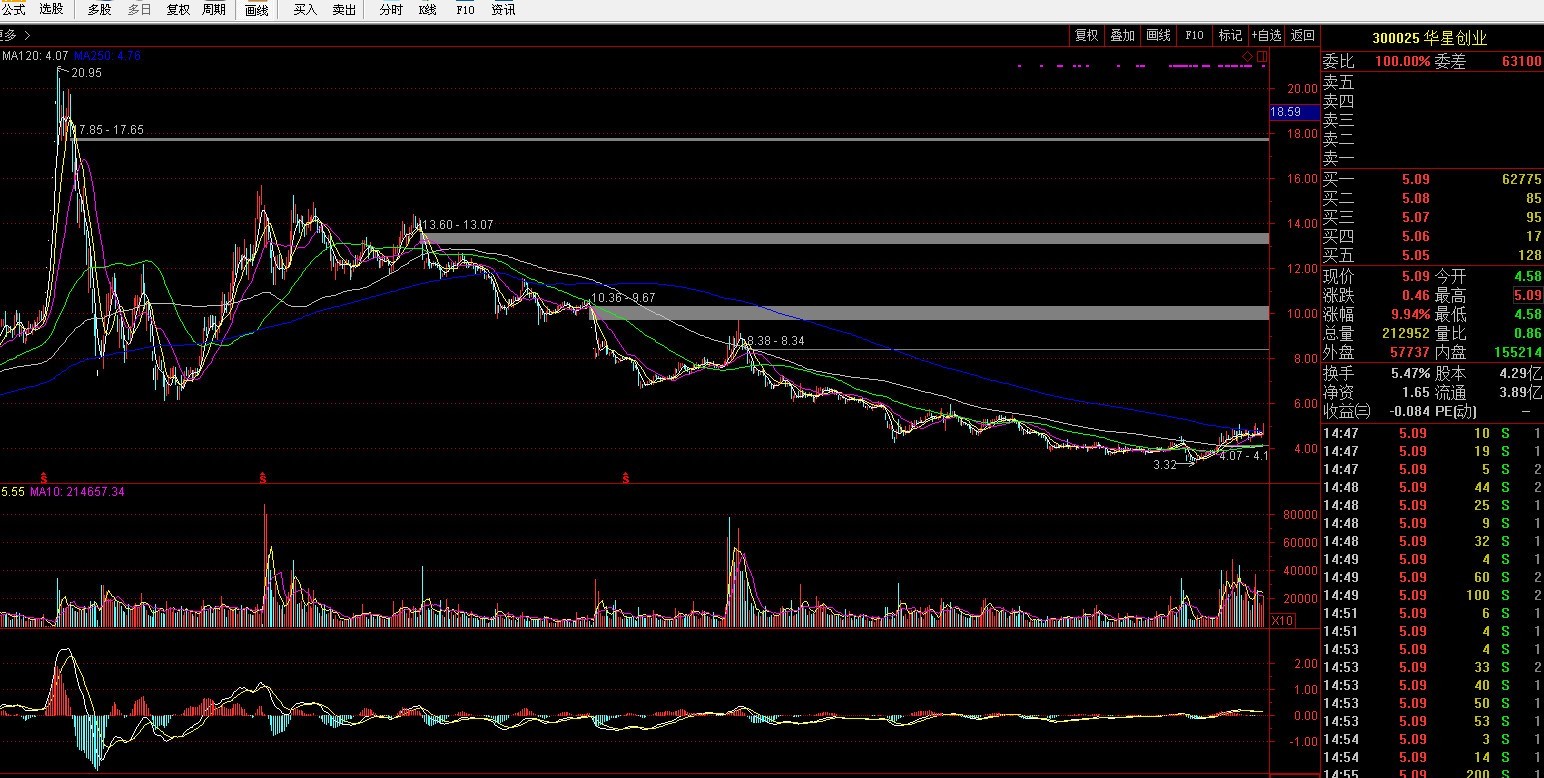Image resolution: width=1544 pixels, height=778 pixels.
Task: Open the 选股 menu
Action: [x=51, y=9]
